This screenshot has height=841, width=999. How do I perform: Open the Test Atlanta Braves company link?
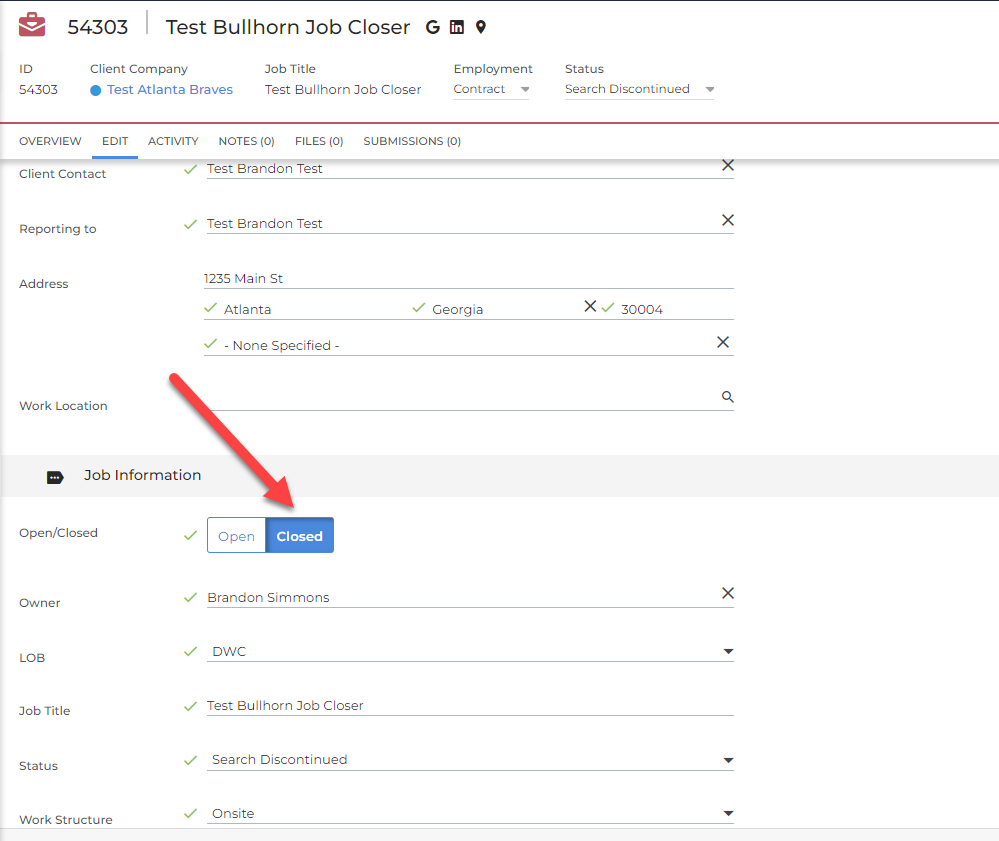pyautogui.click(x=170, y=90)
